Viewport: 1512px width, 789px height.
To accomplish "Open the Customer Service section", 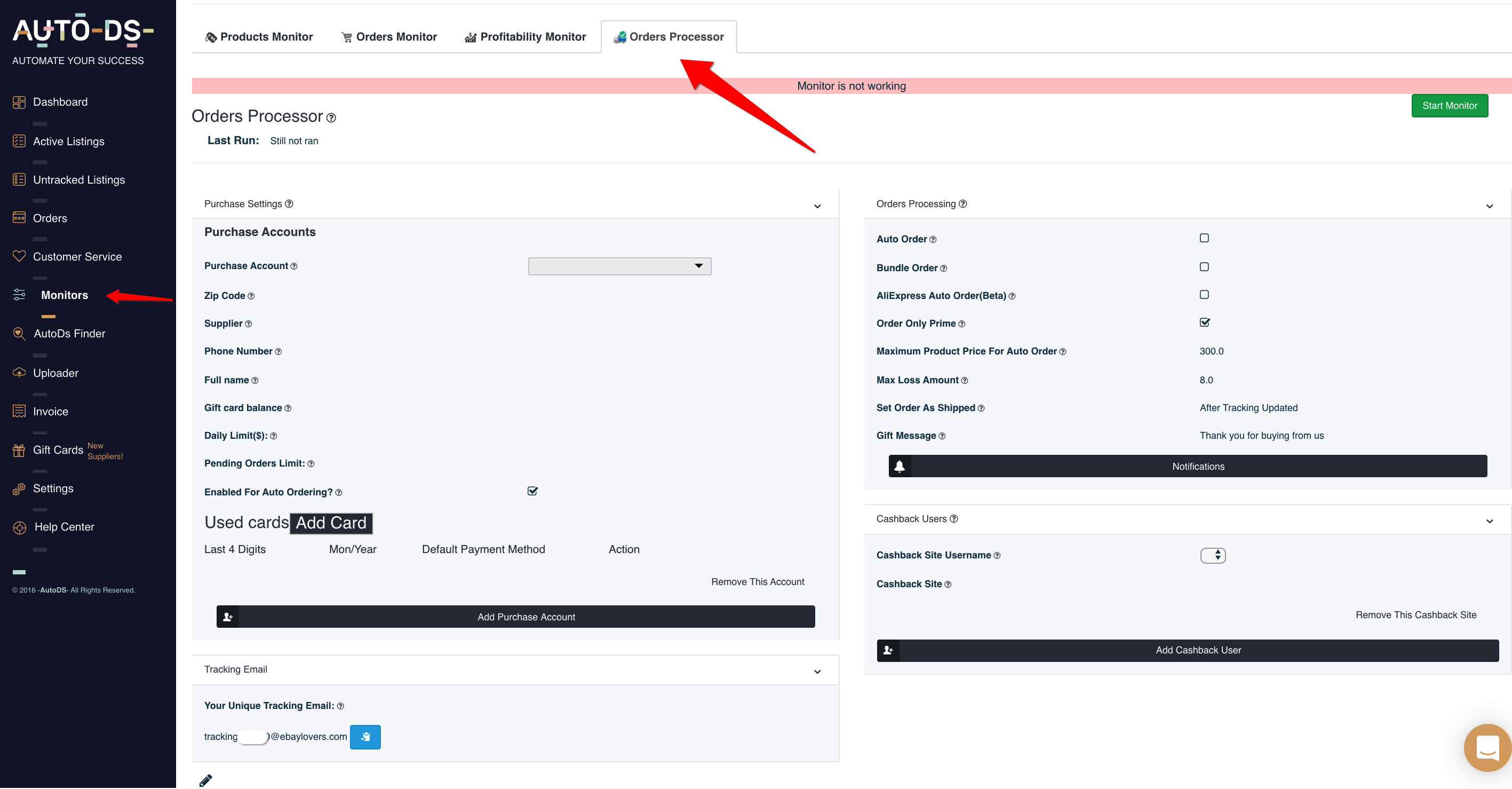I will 77,256.
